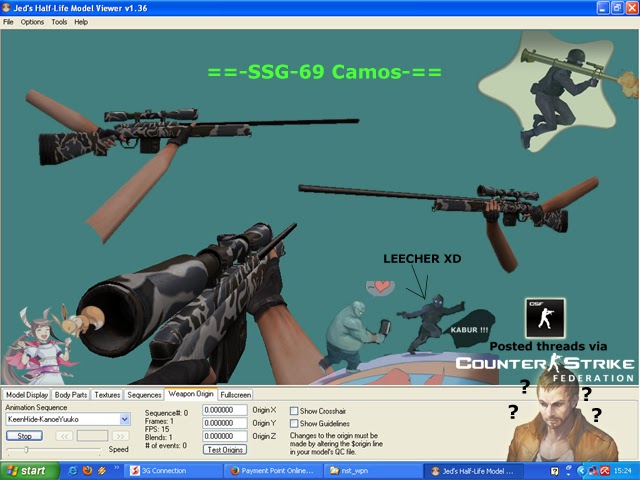Adjust the animation Speed slider

(x=26, y=449)
